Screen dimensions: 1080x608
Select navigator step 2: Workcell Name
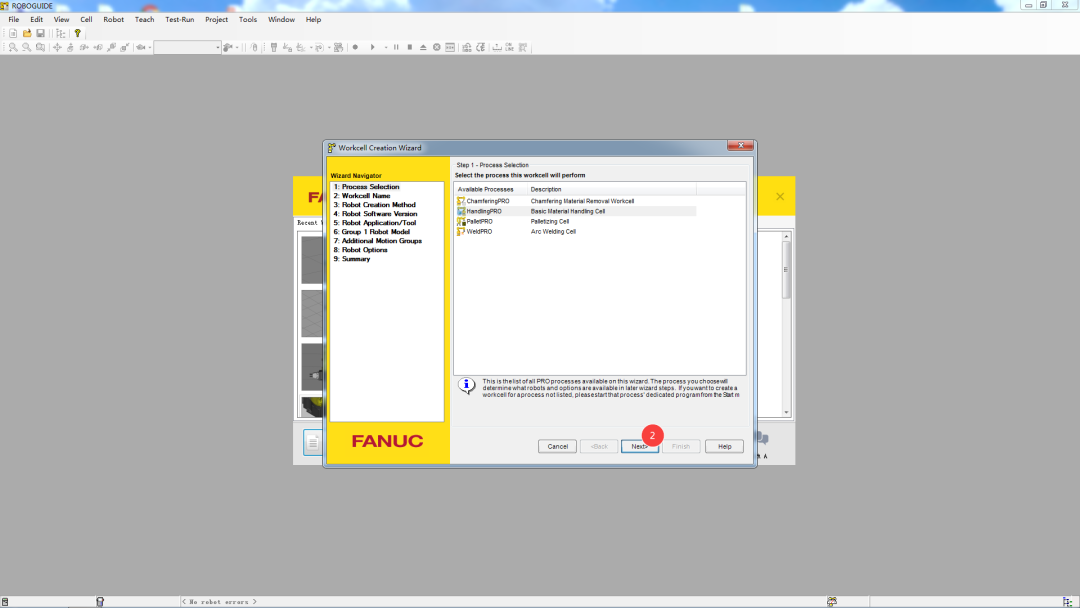[362, 196]
